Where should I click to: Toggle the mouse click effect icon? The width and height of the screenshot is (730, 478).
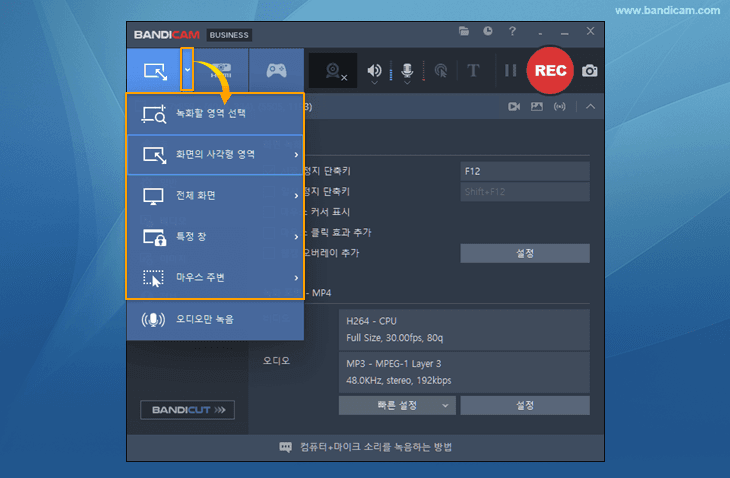point(440,71)
